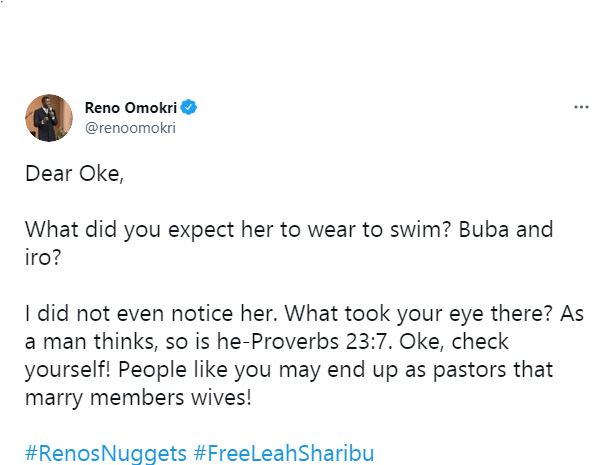Open Reno Omokri's profile picture
Viewport: 603px width, 465px height.
(48, 118)
